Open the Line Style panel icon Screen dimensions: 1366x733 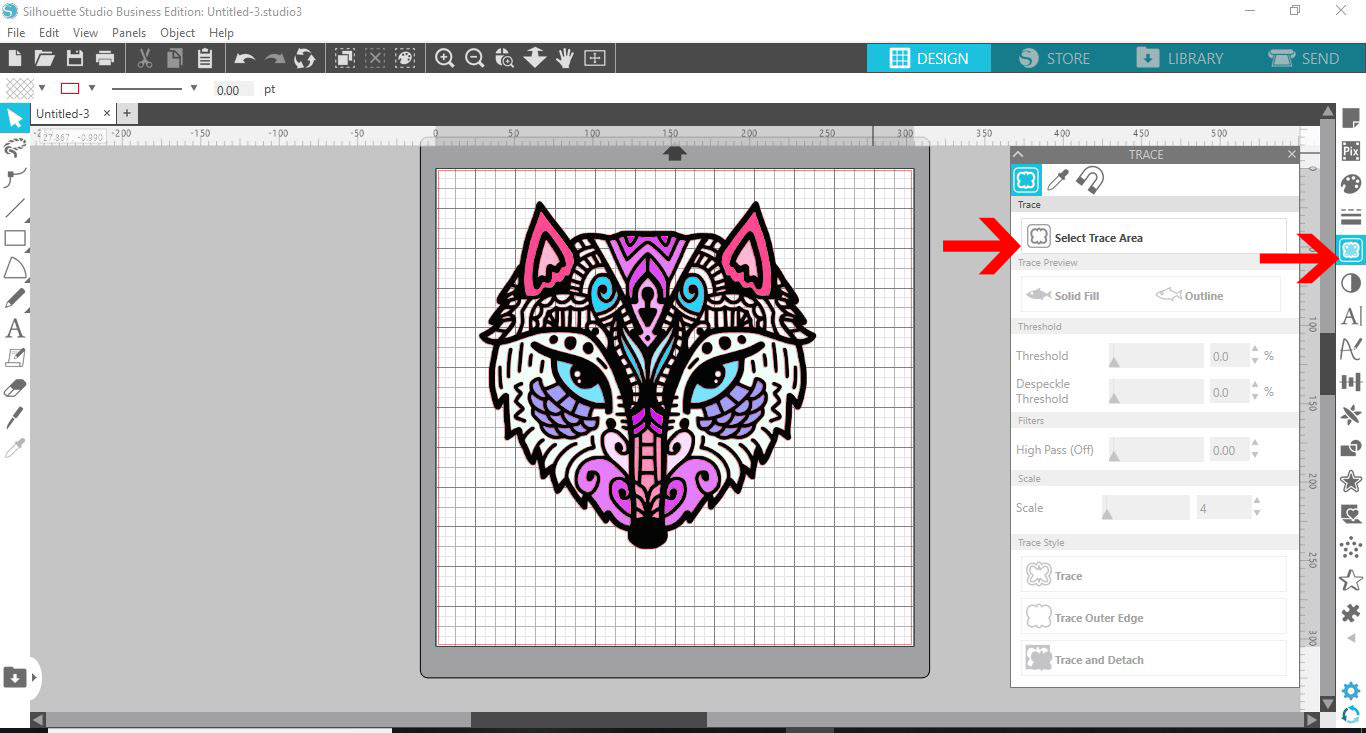[x=1351, y=217]
